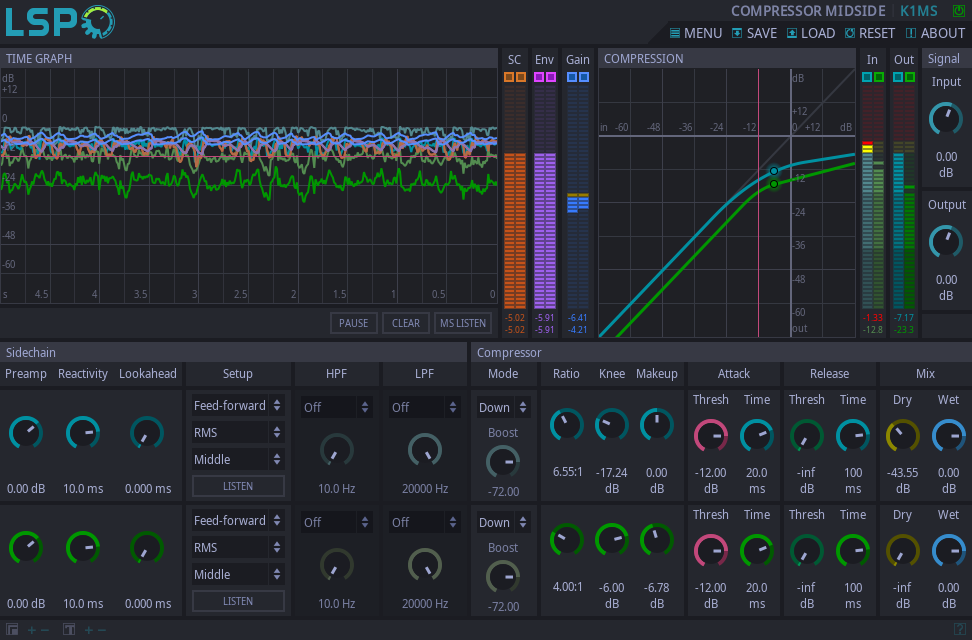972x640 pixels.
Task: Click the Signal Output knob
Action: click(x=946, y=242)
